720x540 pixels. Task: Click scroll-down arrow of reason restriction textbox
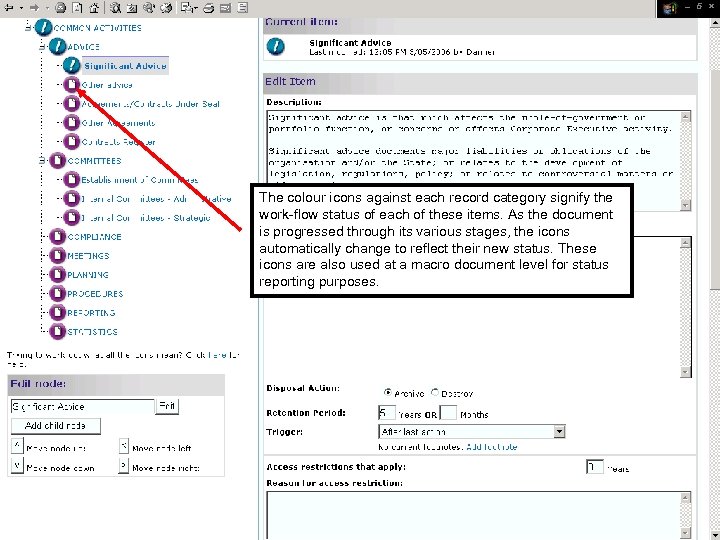coord(685,533)
